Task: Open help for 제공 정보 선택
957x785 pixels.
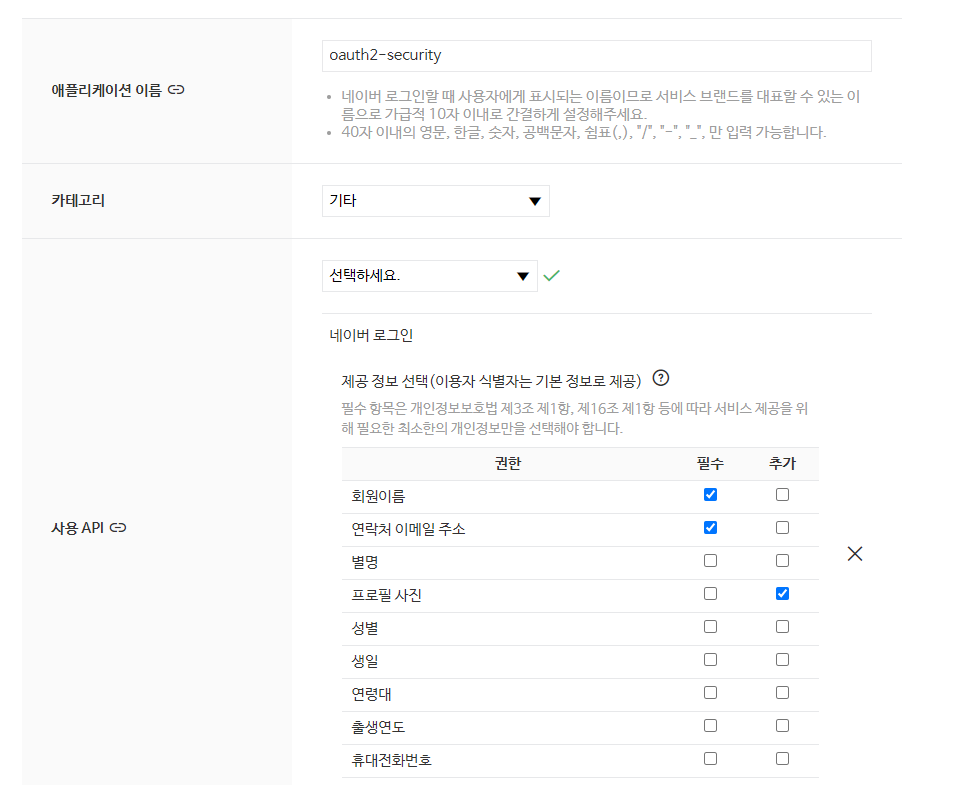Action: [660, 378]
